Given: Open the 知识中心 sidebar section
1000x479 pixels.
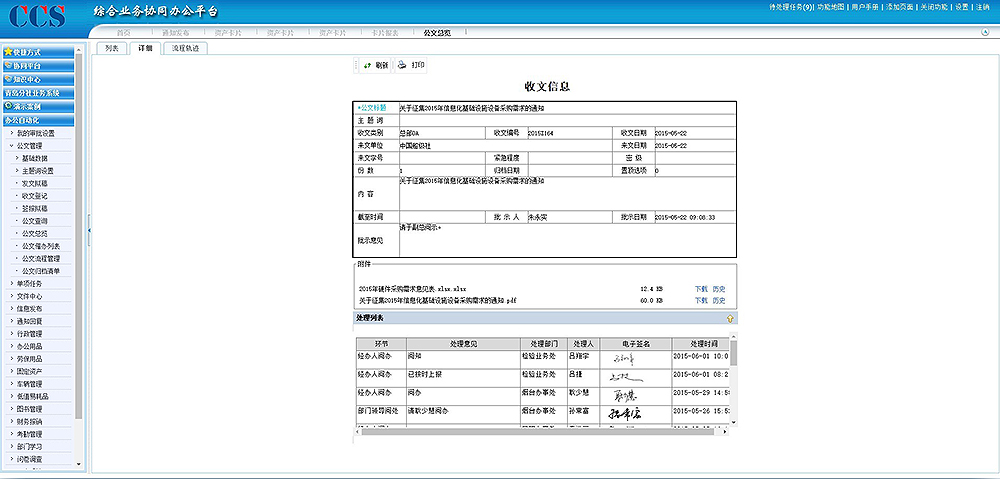Looking at the screenshot, I should tap(38, 80).
